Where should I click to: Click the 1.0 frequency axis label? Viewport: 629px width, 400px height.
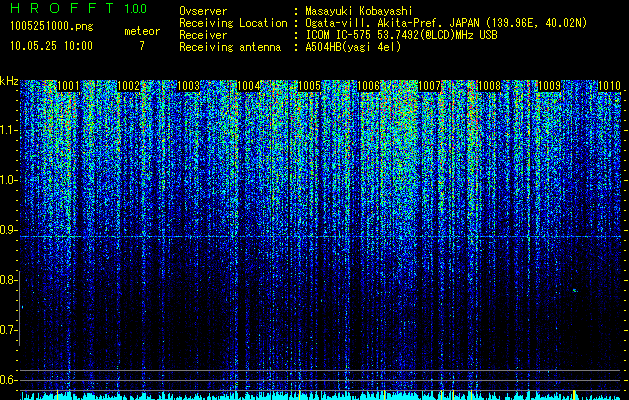8,181
